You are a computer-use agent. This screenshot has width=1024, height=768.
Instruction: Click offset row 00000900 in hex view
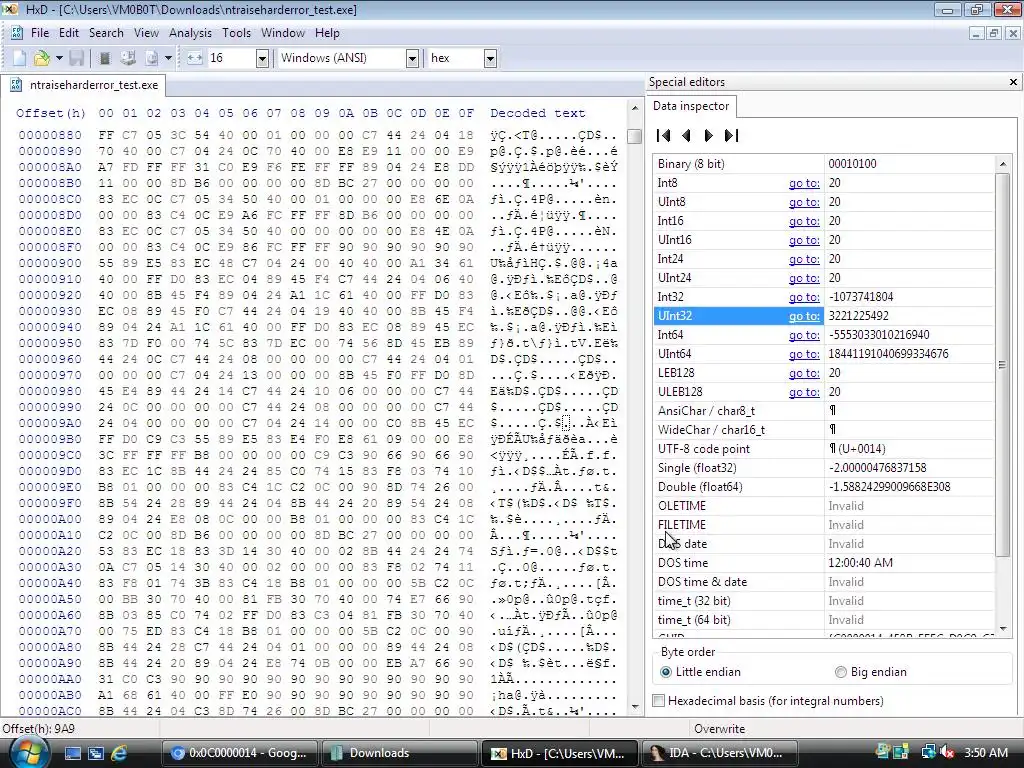click(x=50, y=263)
